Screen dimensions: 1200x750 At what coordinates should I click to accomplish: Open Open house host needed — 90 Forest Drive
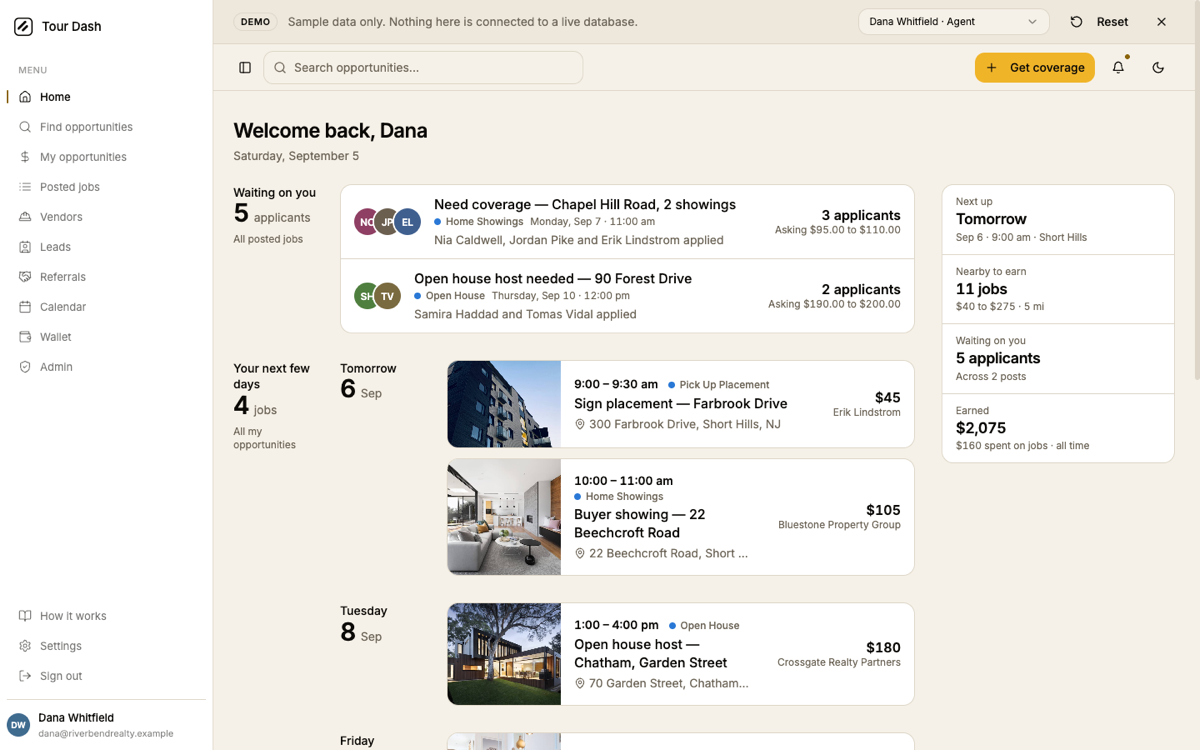627,296
